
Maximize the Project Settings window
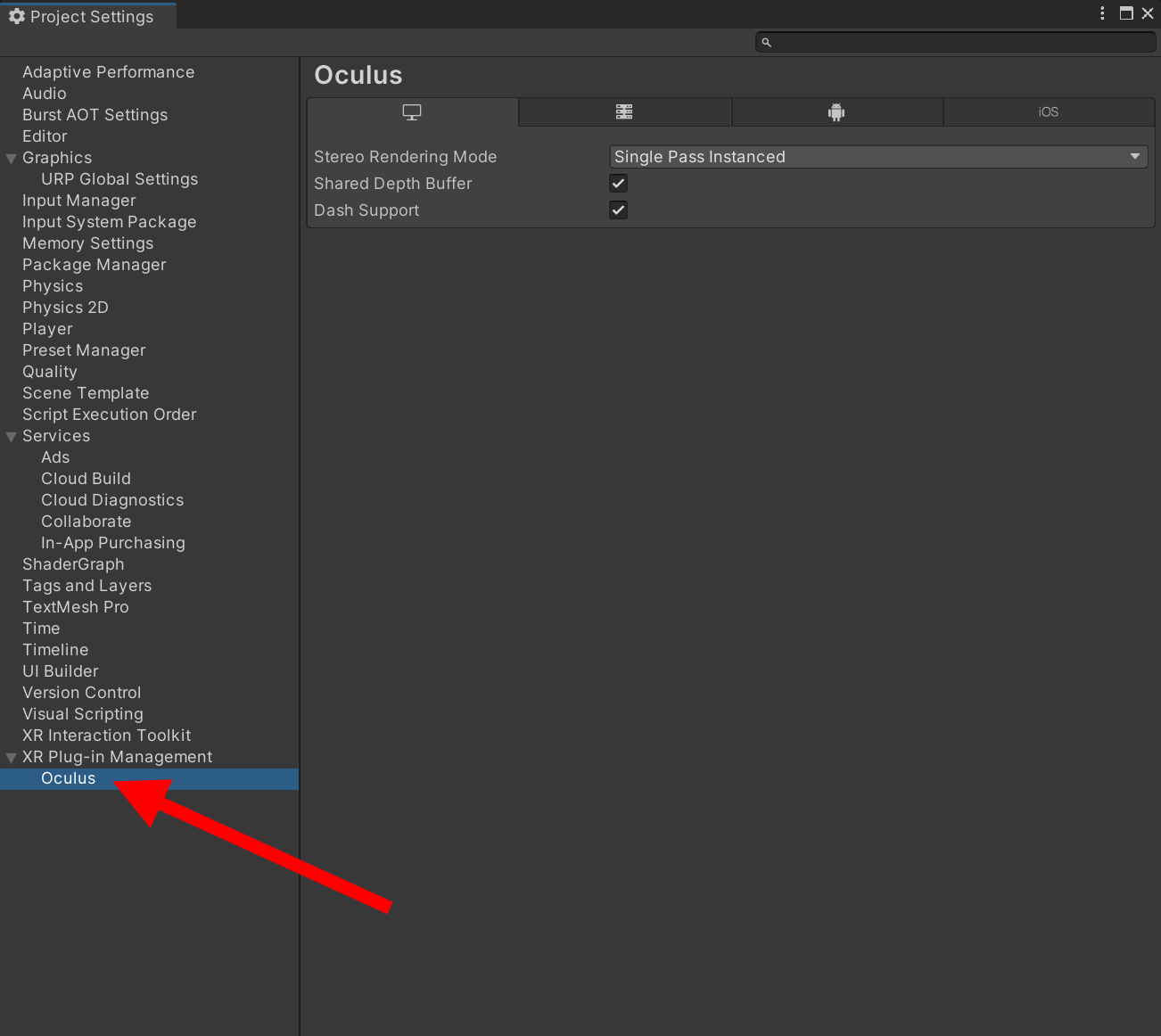point(1126,13)
